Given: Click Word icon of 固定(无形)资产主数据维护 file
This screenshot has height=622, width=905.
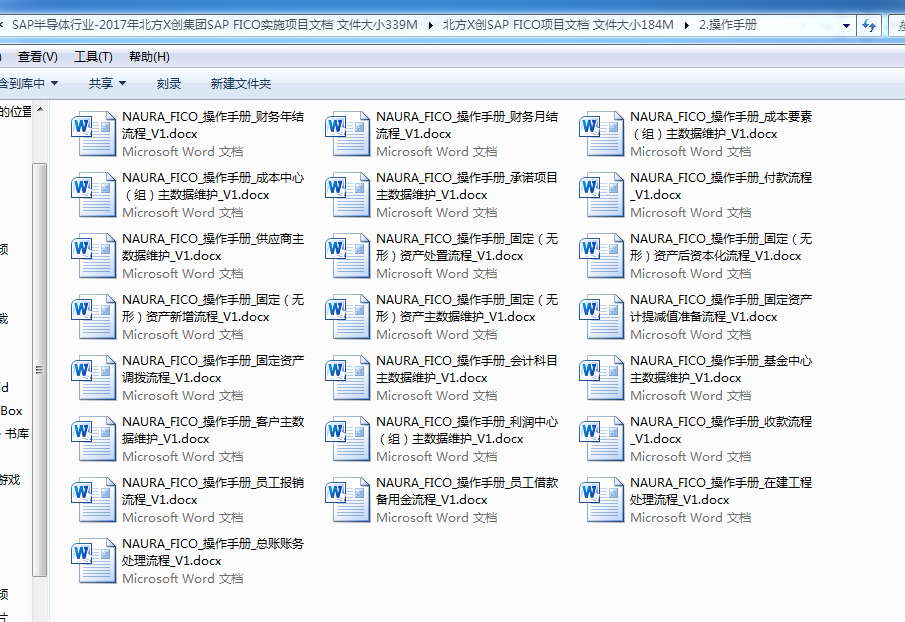Looking at the screenshot, I should coord(347,317).
